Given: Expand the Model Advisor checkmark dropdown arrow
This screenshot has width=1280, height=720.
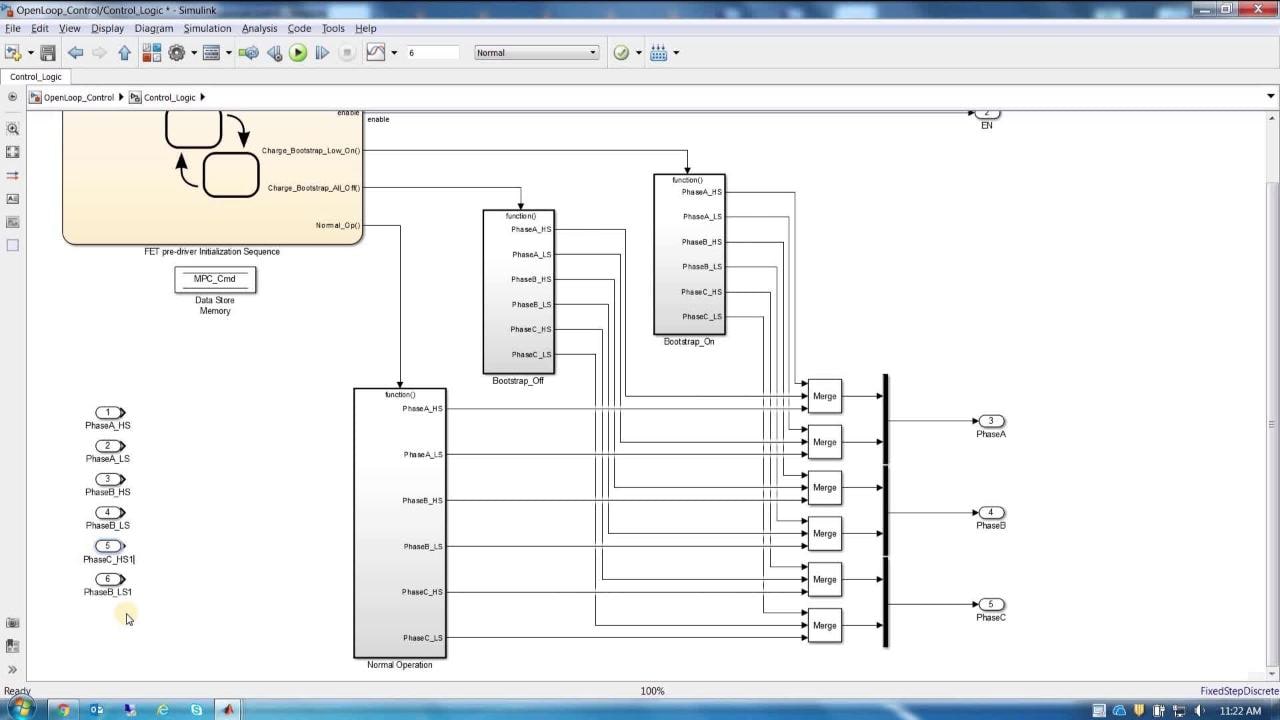Looking at the screenshot, I should click(x=638, y=53).
